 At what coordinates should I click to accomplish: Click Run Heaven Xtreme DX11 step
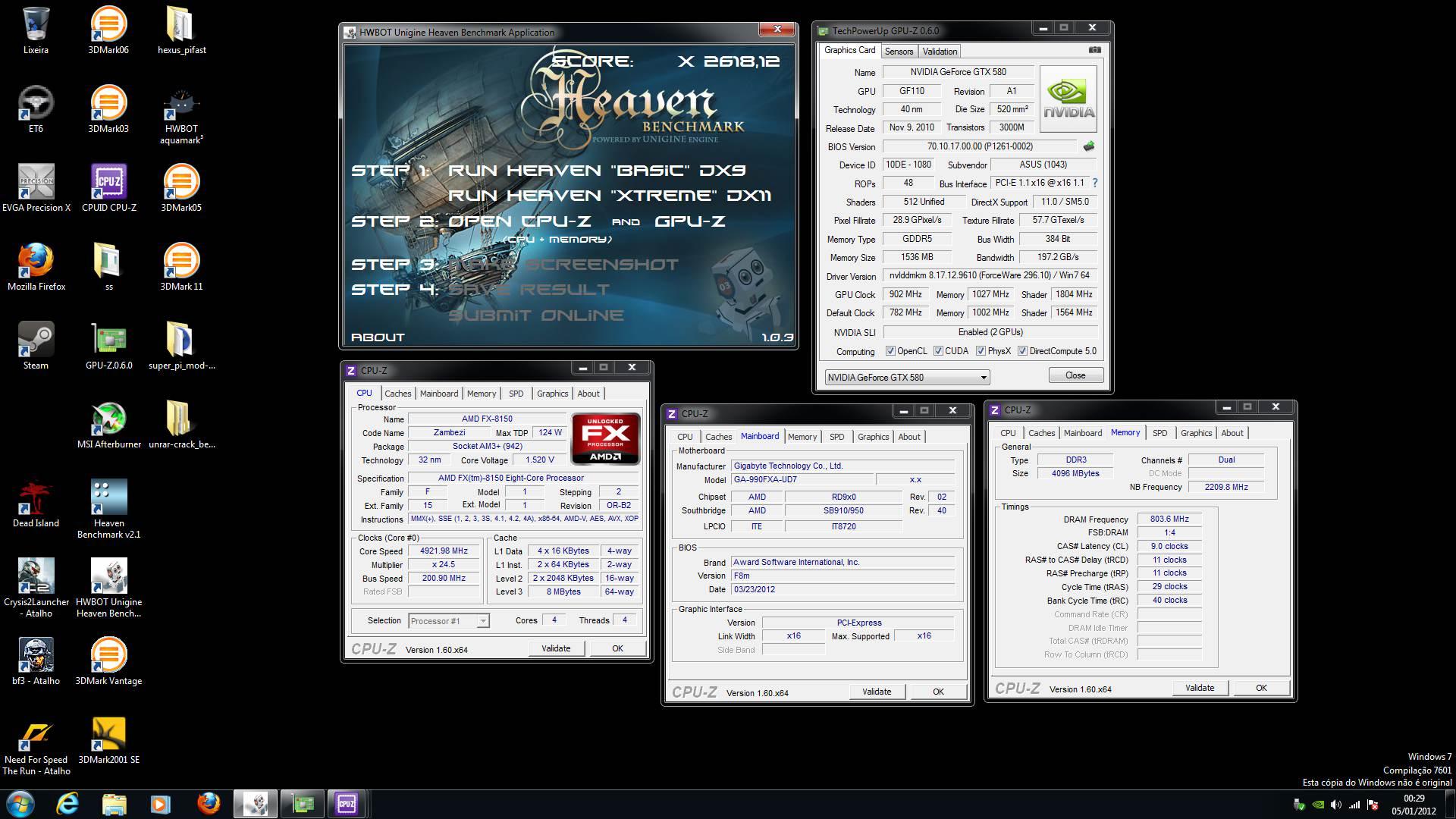click(x=610, y=196)
